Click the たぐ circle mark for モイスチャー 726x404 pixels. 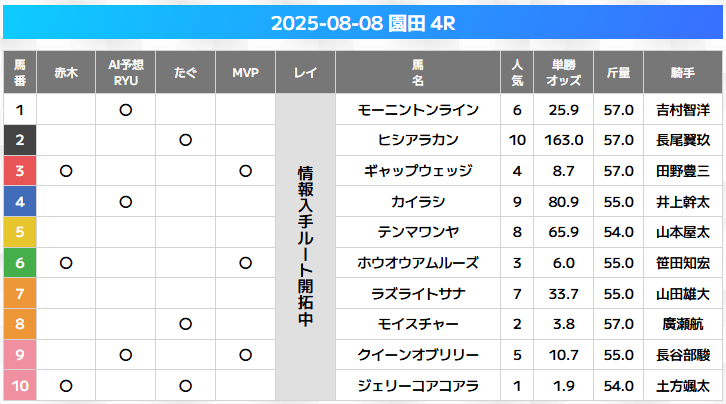click(186, 324)
